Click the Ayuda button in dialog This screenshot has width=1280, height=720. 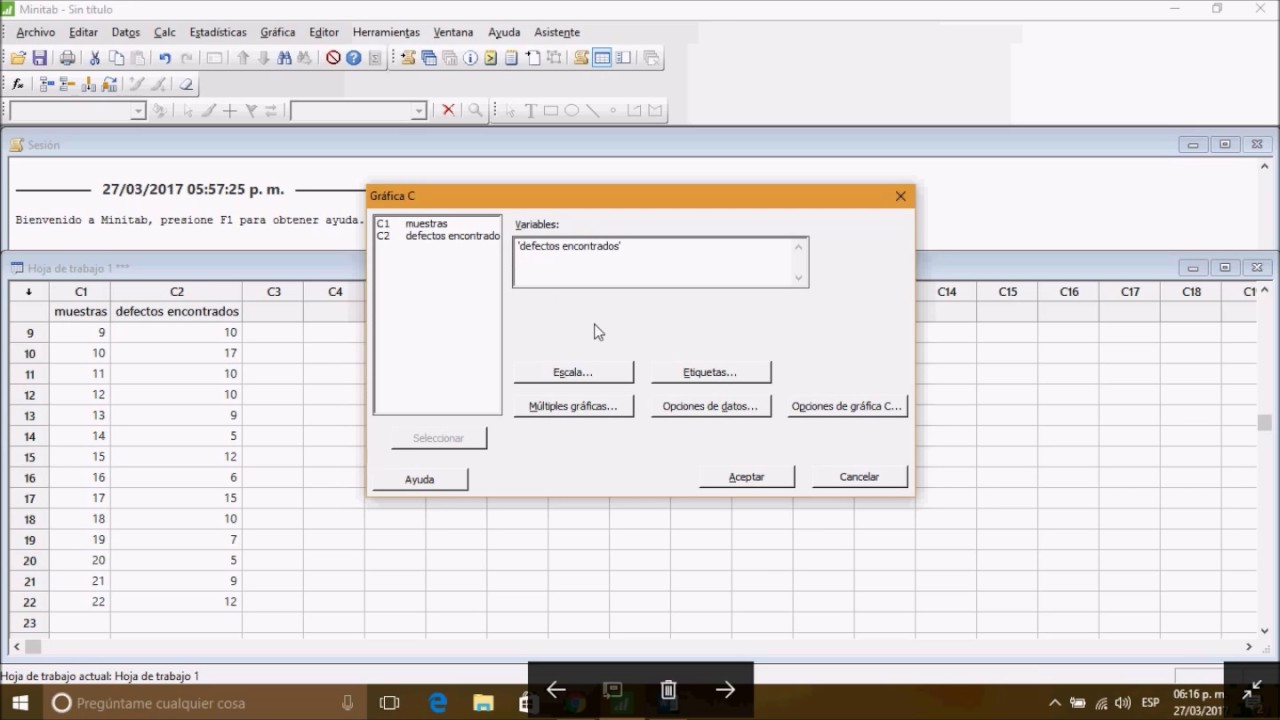[x=419, y=479]
